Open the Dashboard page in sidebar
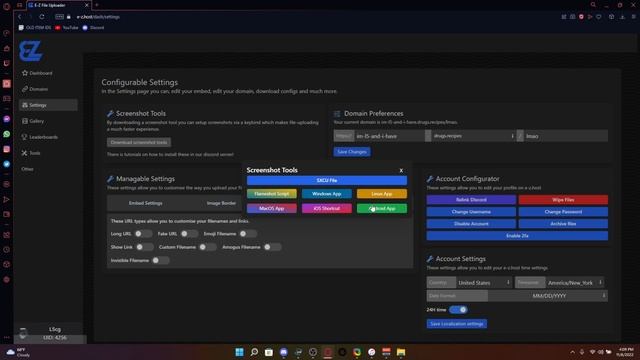This screenshot has width=640, height=360. 37,73
